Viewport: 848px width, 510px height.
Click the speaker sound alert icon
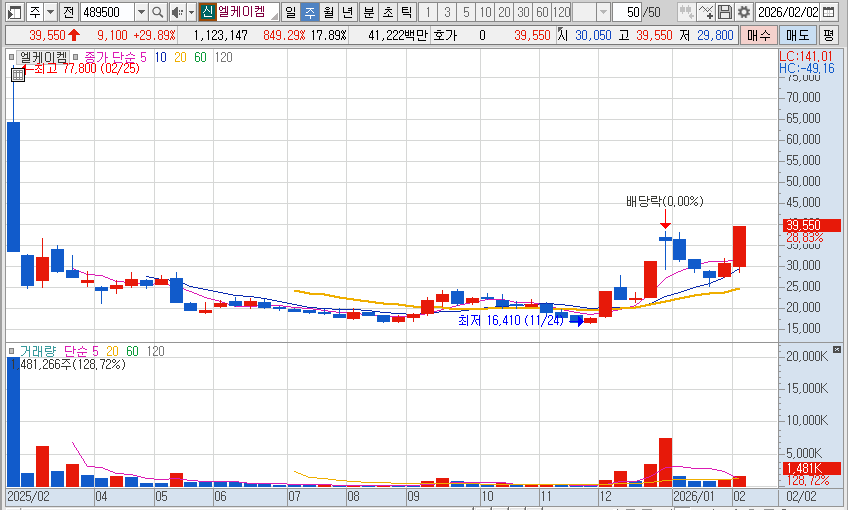tap(177, 11)
